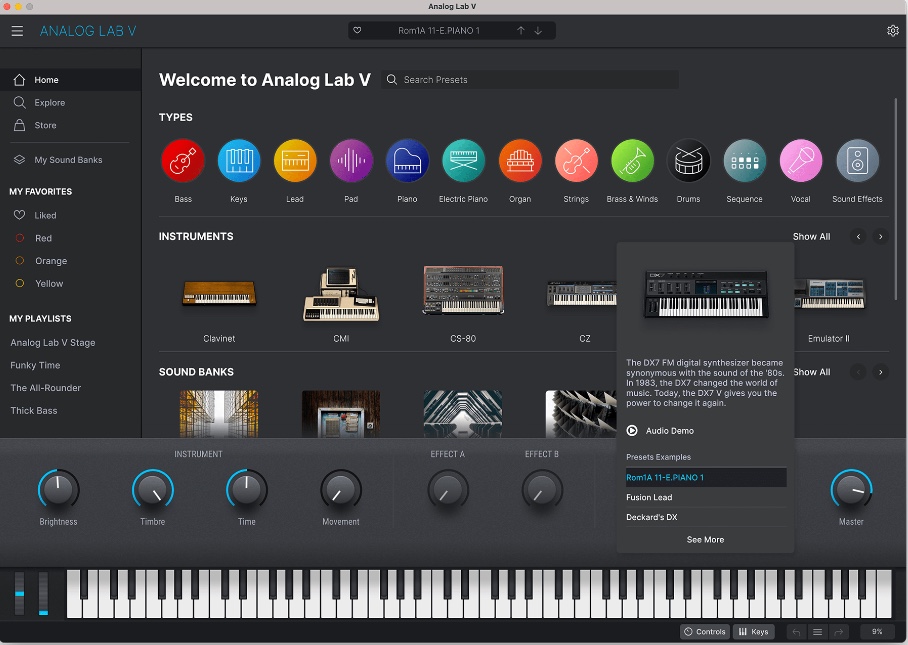Play the Audio Demo
The height and width of the screenshot is (645, 908).
coord(660,431)
